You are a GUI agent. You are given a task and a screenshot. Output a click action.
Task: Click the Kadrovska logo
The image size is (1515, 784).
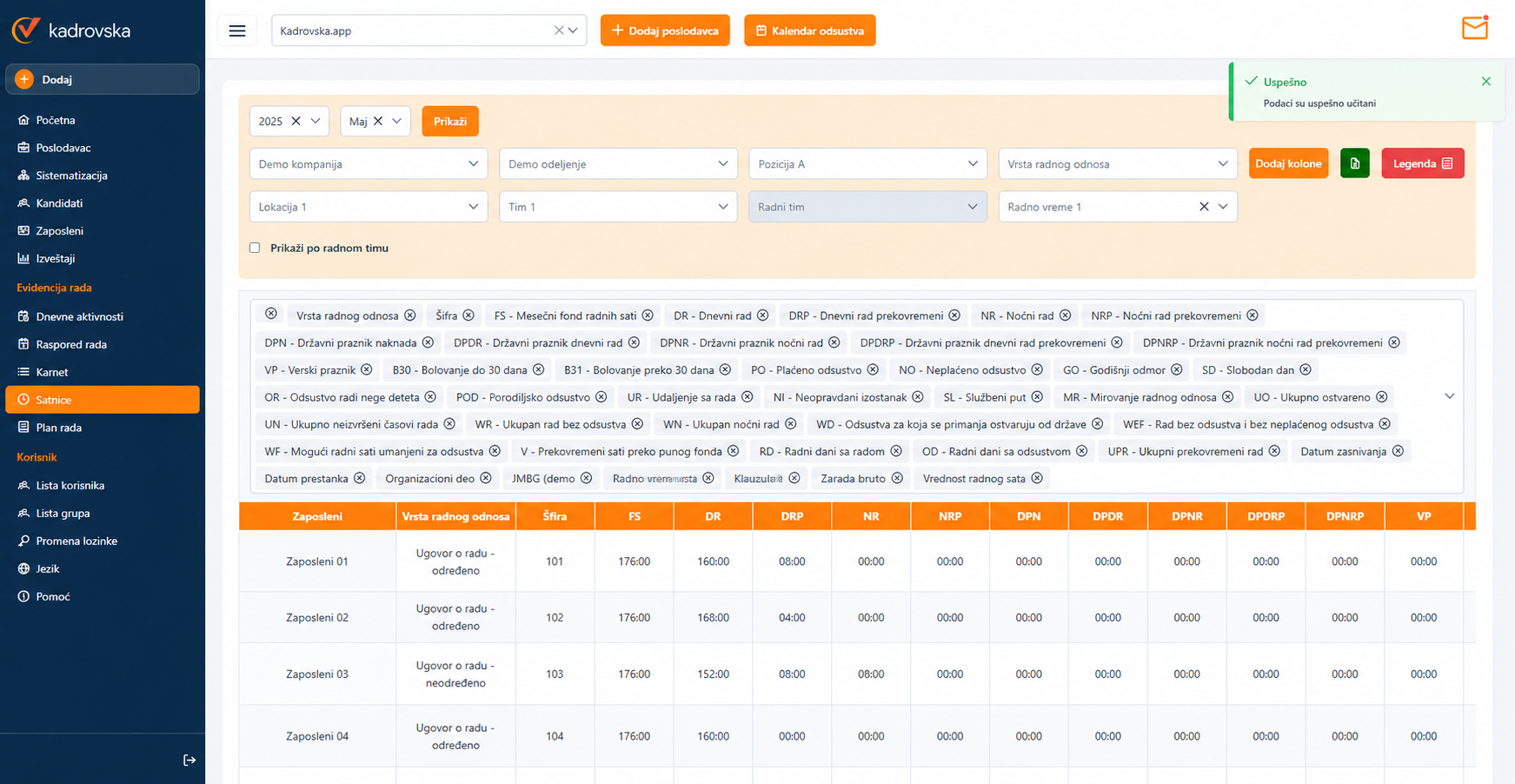(x=71, y=30)
